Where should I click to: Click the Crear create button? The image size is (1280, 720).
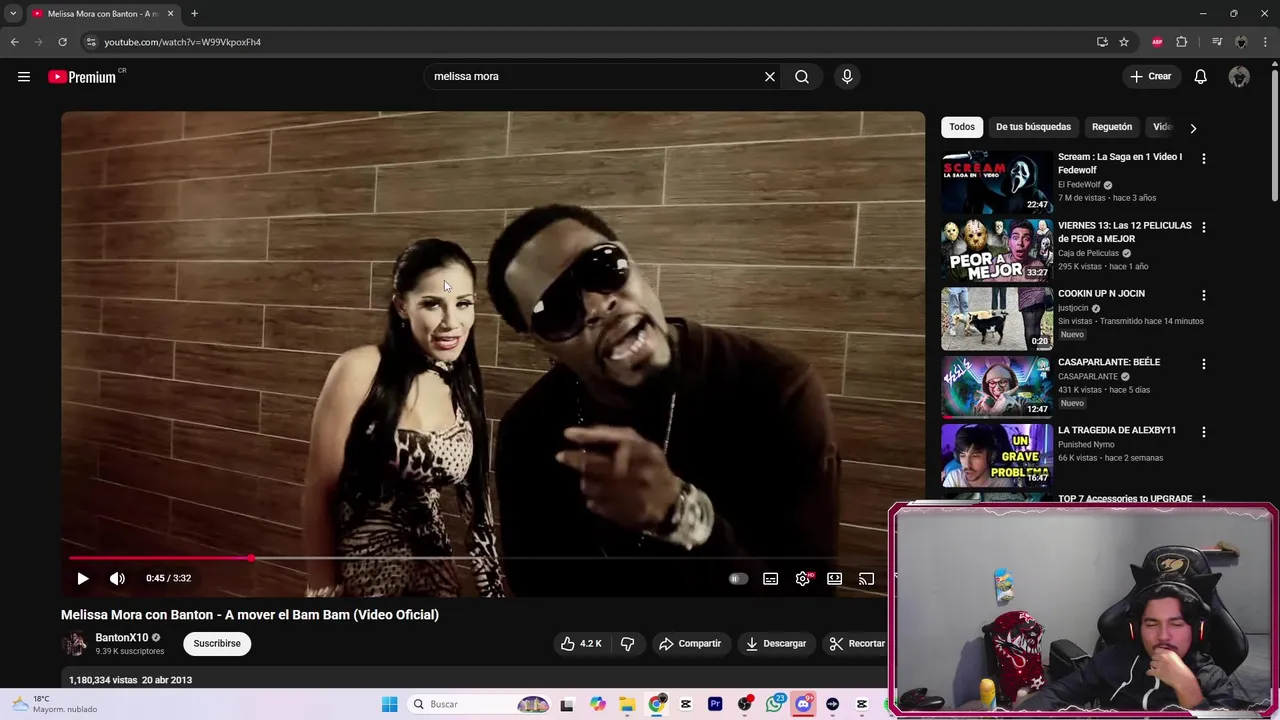[x=1151, y=77]
